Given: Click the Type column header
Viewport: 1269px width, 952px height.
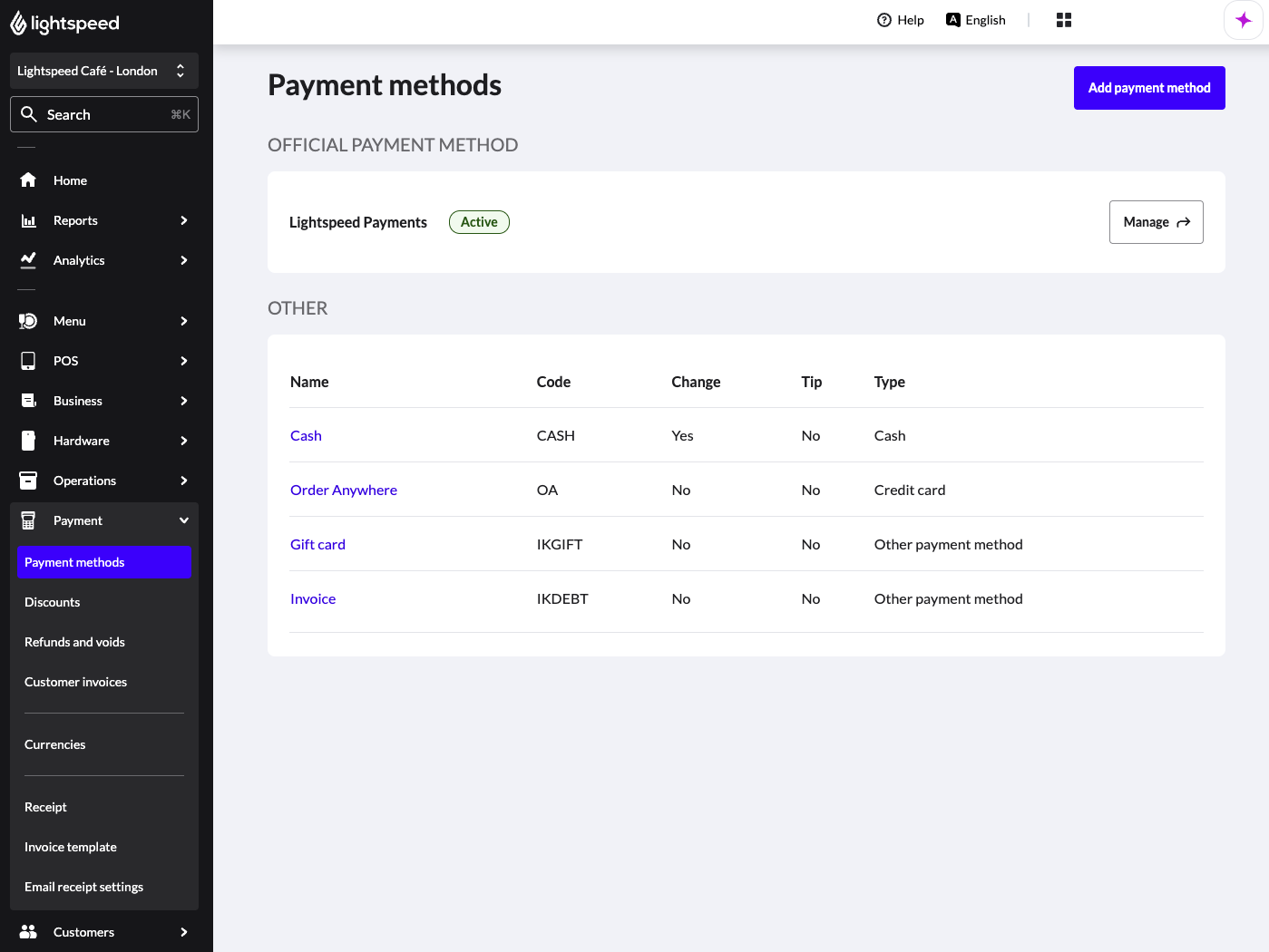Looking at the screenshot, I should [x=890, y=382].
